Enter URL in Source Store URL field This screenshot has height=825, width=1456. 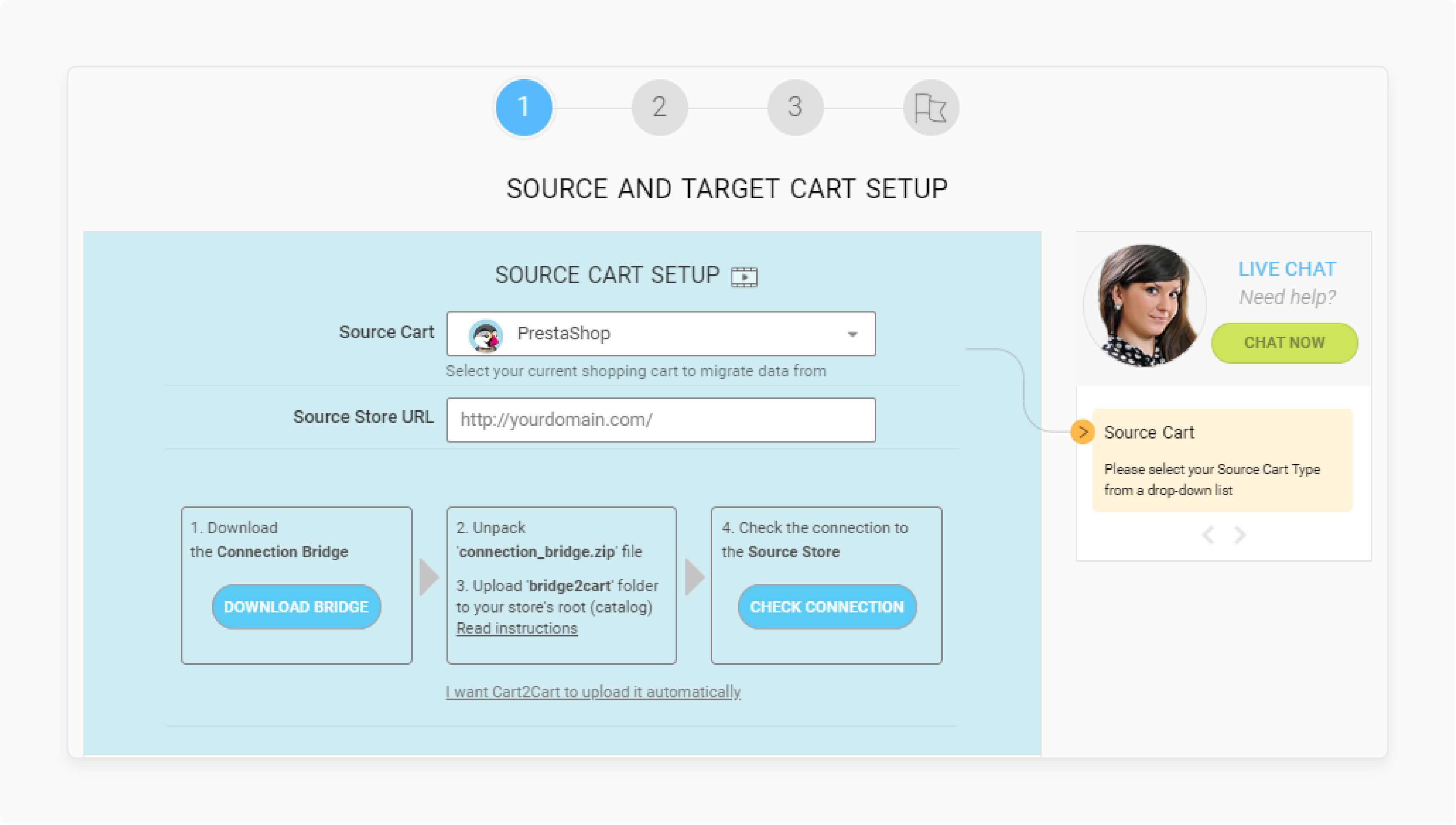[660, 420]
